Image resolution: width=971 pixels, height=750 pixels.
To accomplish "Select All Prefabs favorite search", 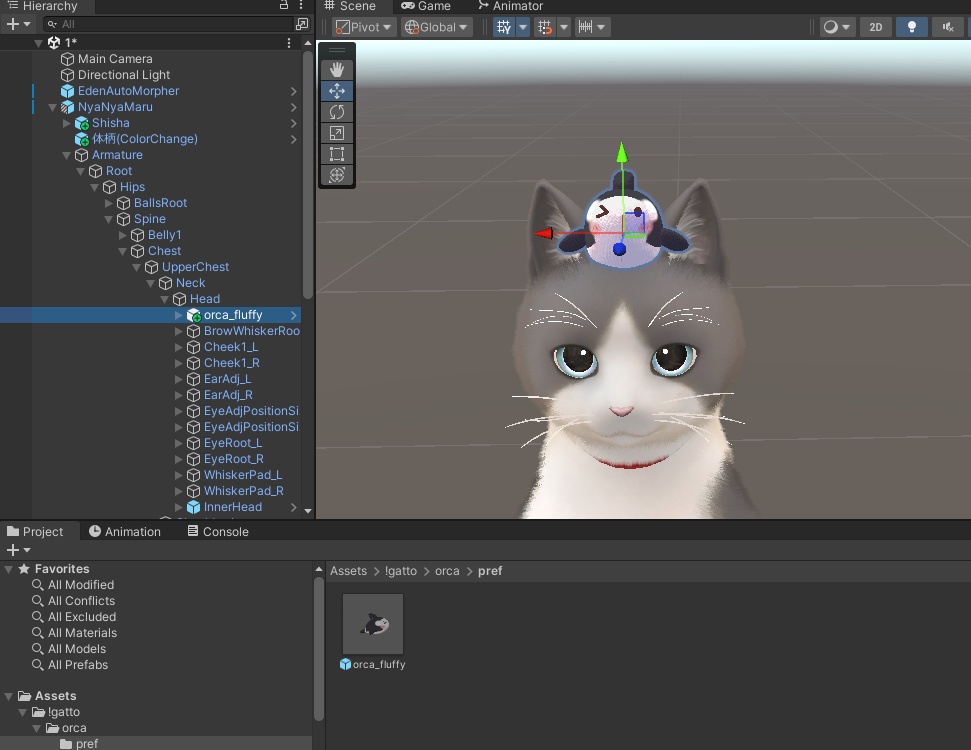I will click(x=77, y=665).
